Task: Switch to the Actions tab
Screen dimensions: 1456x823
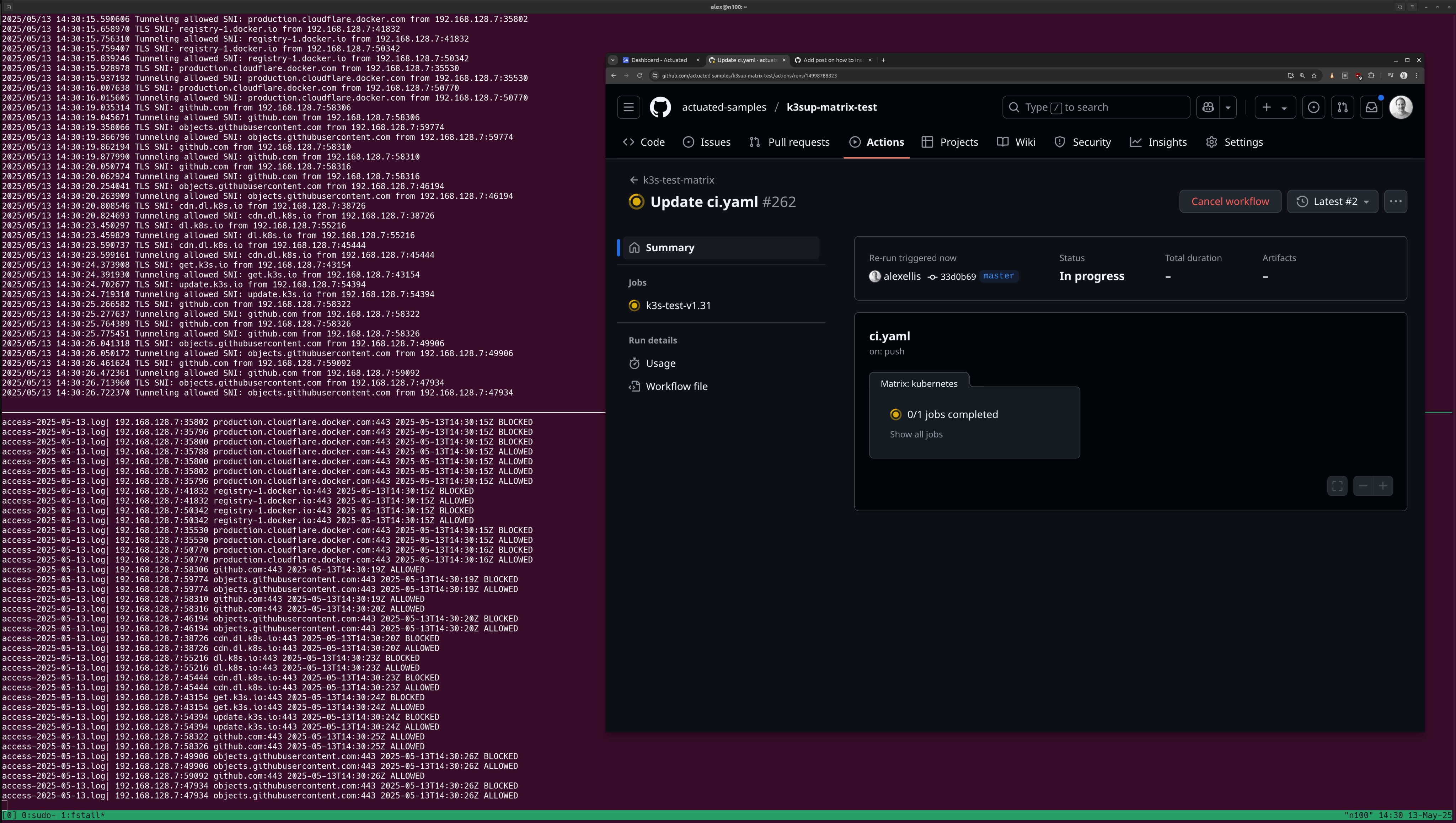Action: click(x=877, y=142)
